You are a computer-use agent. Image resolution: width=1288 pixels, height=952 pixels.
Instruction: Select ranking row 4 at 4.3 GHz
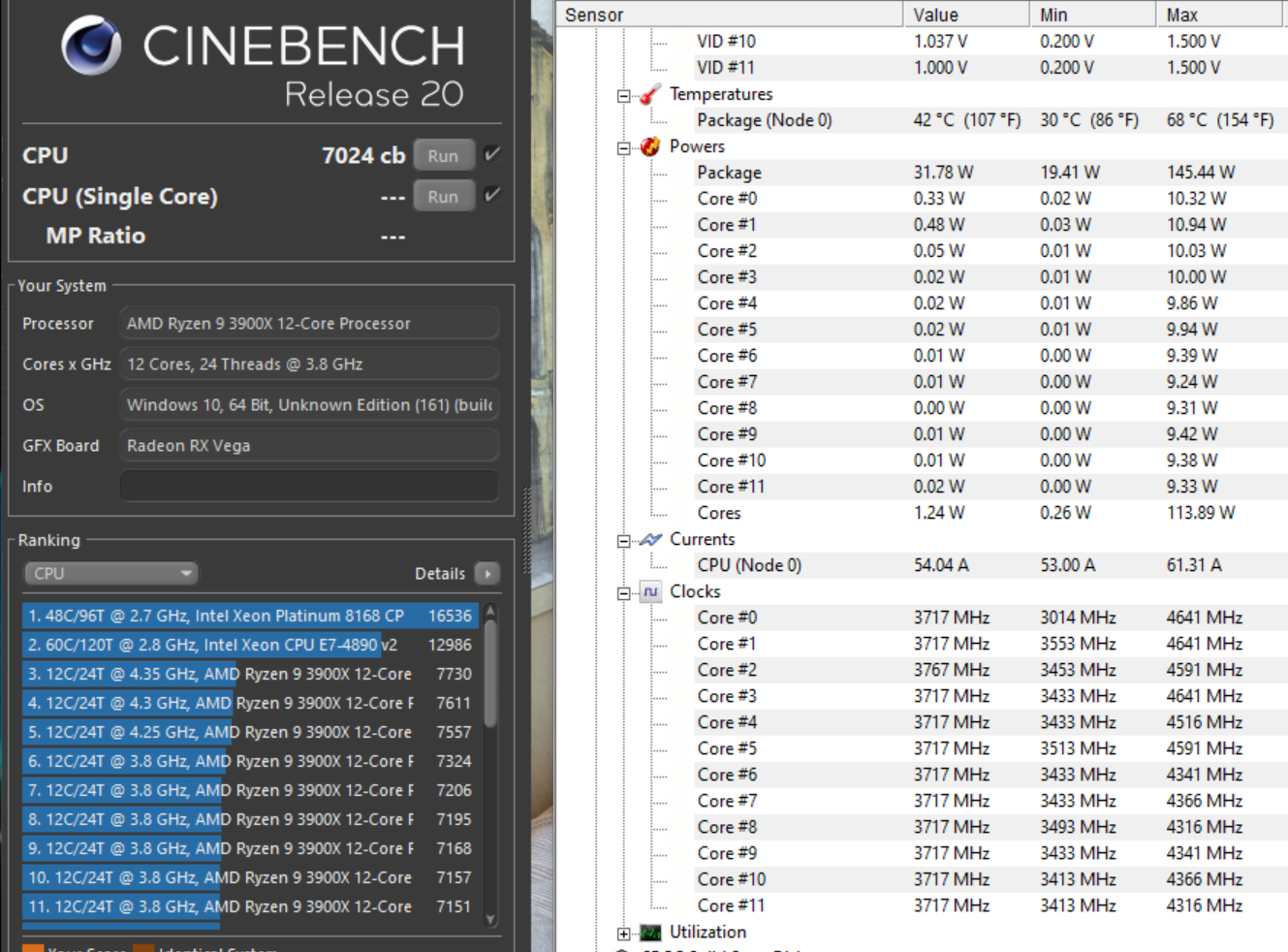click(250, 703)
